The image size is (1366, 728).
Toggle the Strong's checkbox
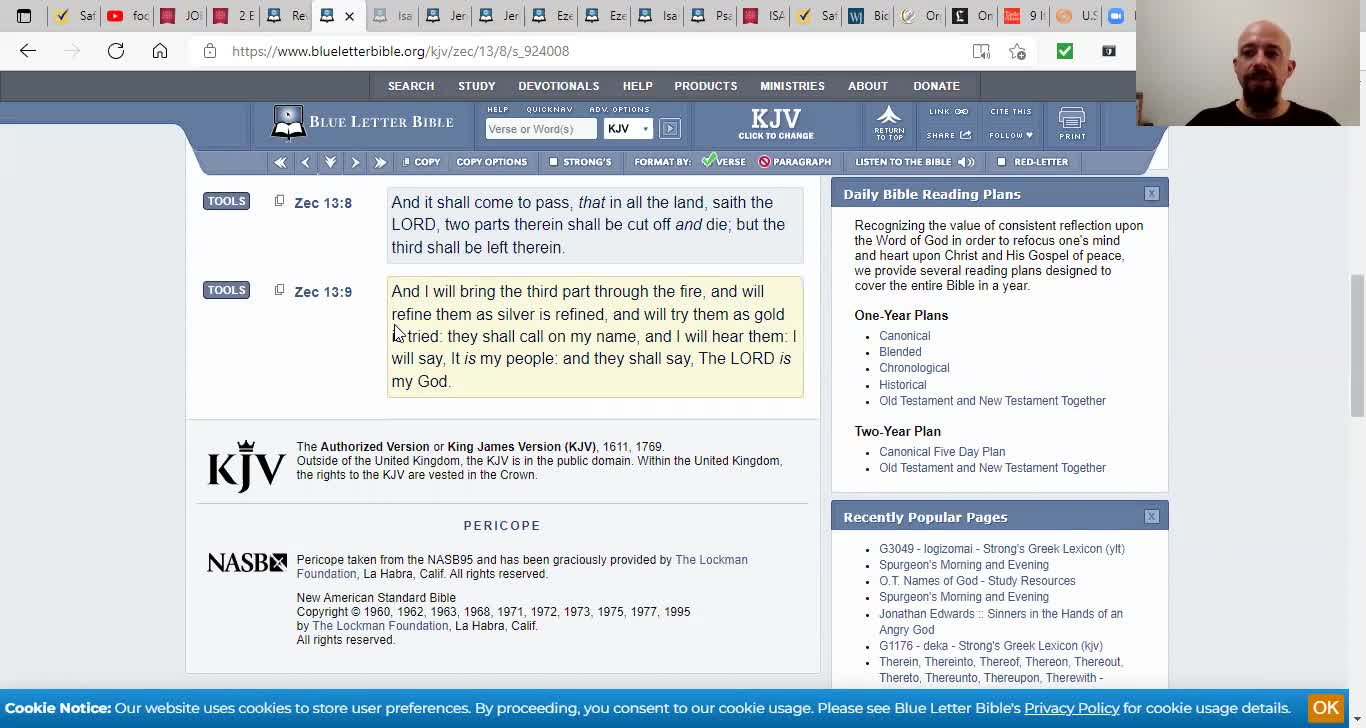(x=553, y=162)
